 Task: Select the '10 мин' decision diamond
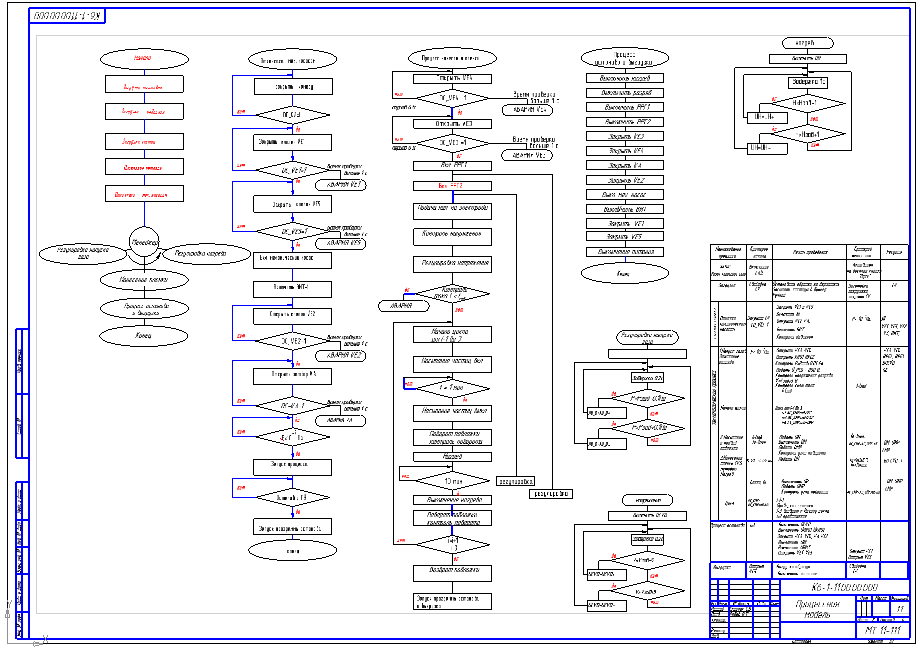coord(452,481)
